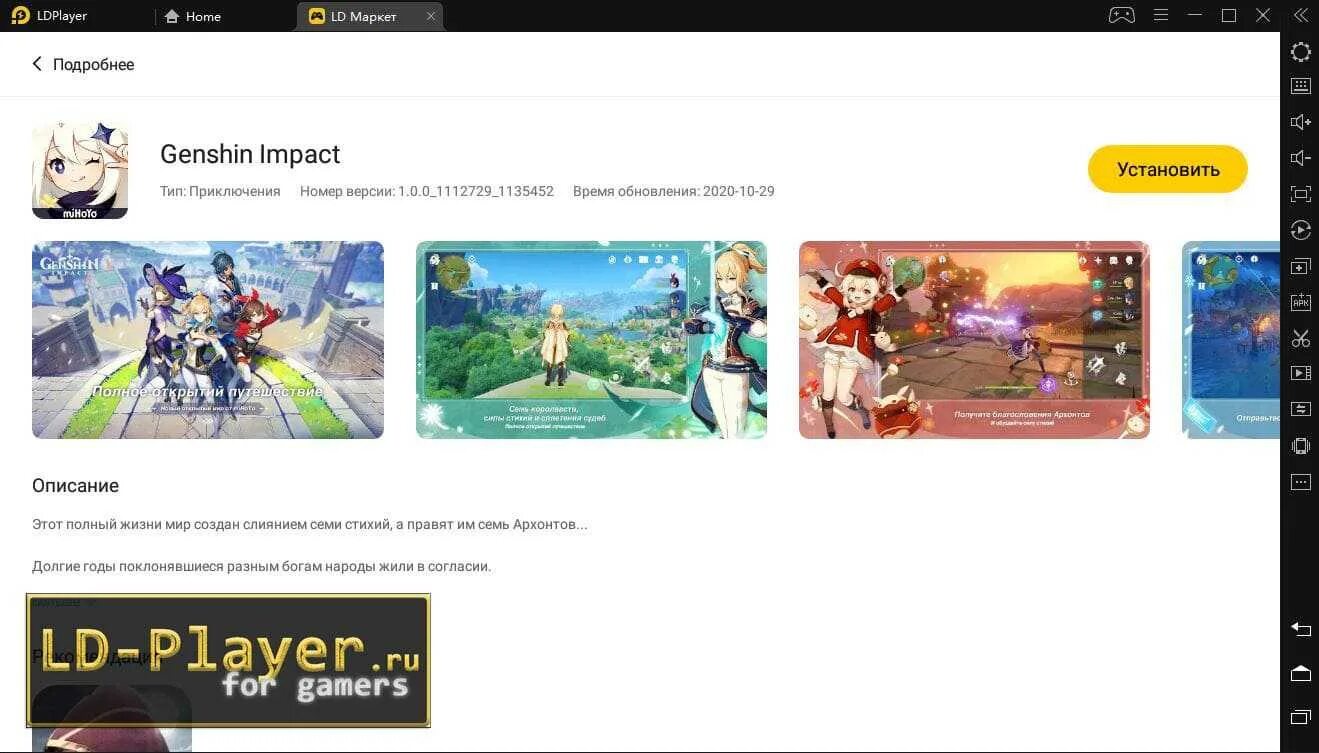Open the shared folder / sync icon
Image resolution: width=1319 pixels, height=753 pixels.
1300,409
